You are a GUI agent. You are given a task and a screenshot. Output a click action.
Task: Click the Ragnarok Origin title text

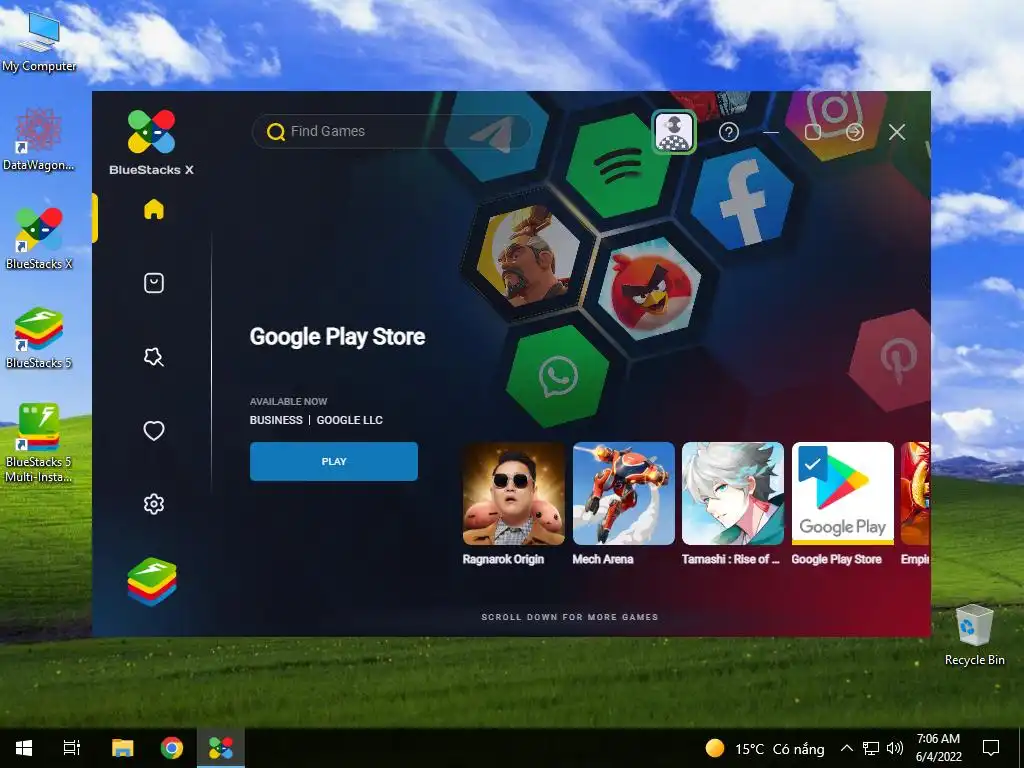(x=503, y=559)
